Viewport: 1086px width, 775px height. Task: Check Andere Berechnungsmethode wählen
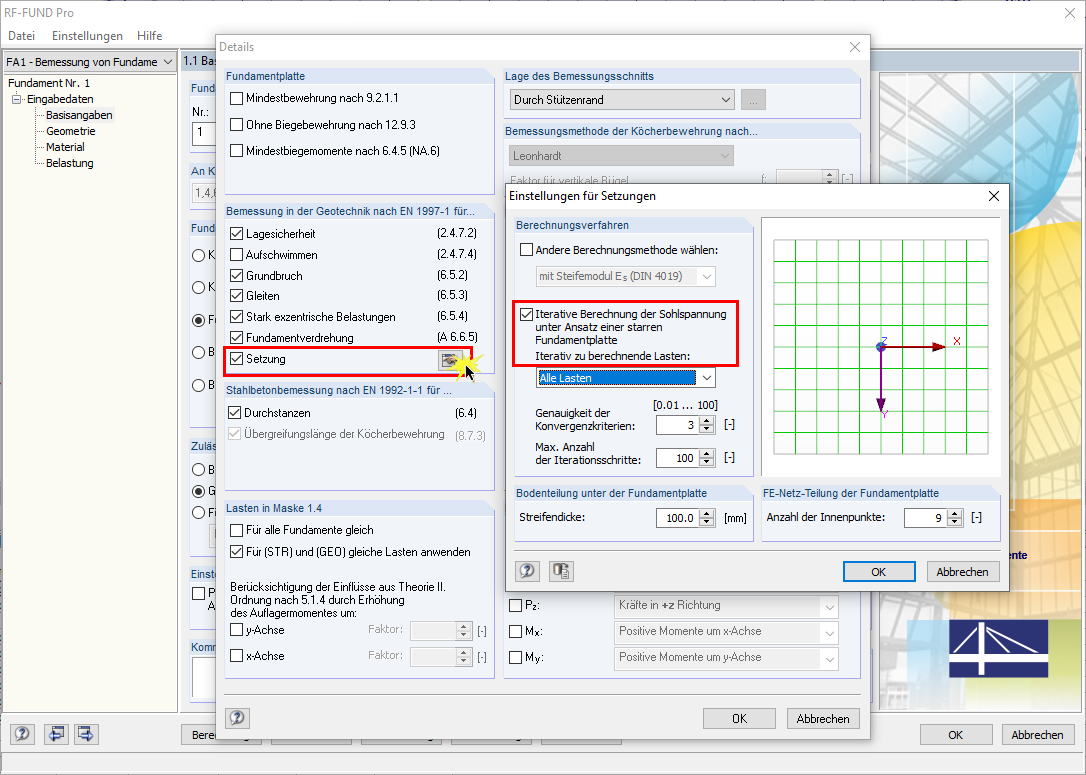click(x=526, y=250)
